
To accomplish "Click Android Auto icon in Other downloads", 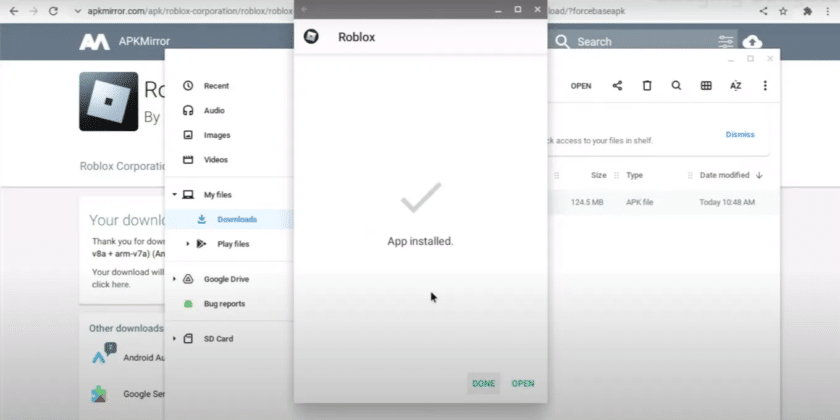I will tap(104, 355).
